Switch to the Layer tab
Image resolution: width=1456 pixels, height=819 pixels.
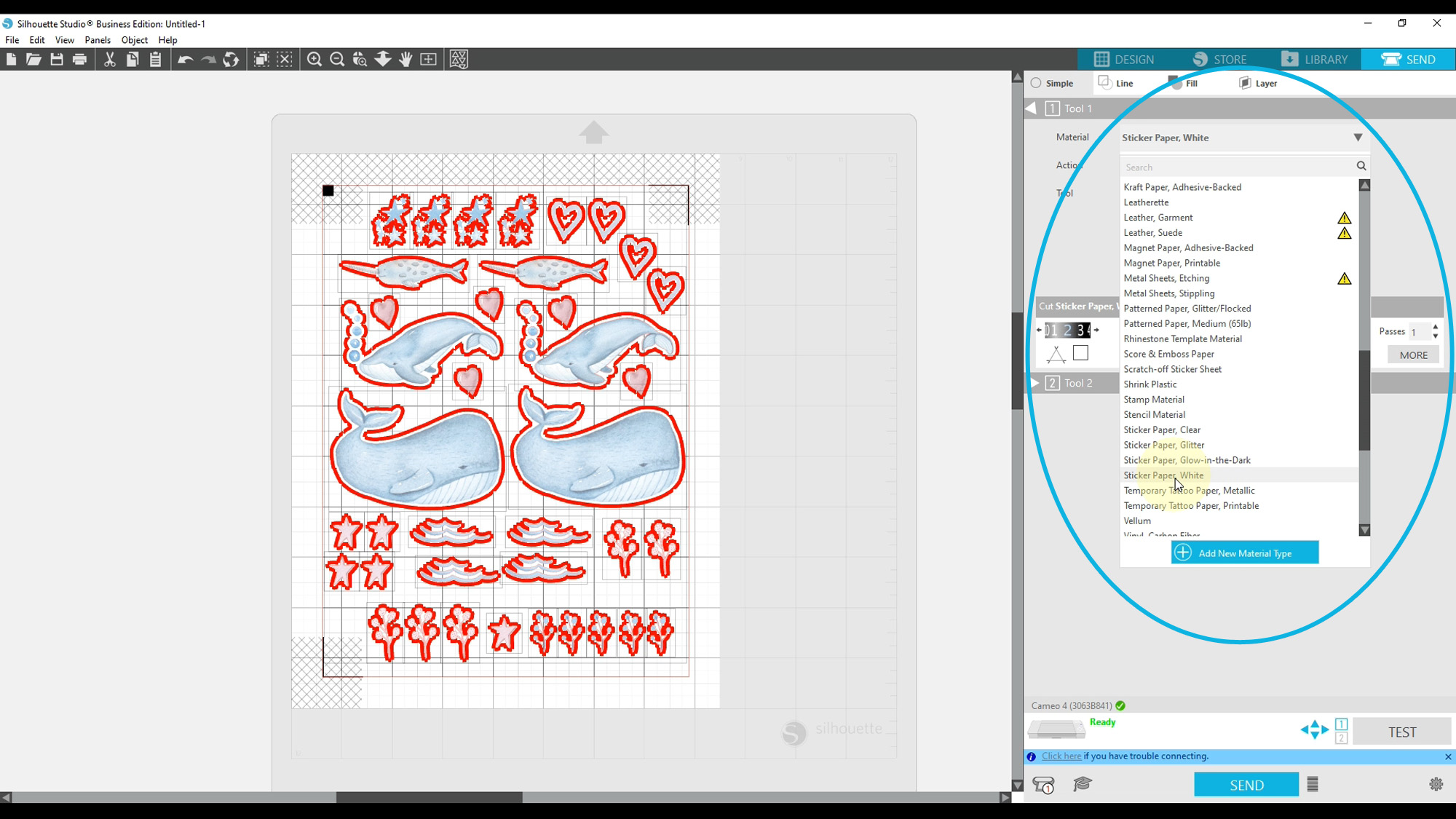[x=1258, y=83]
